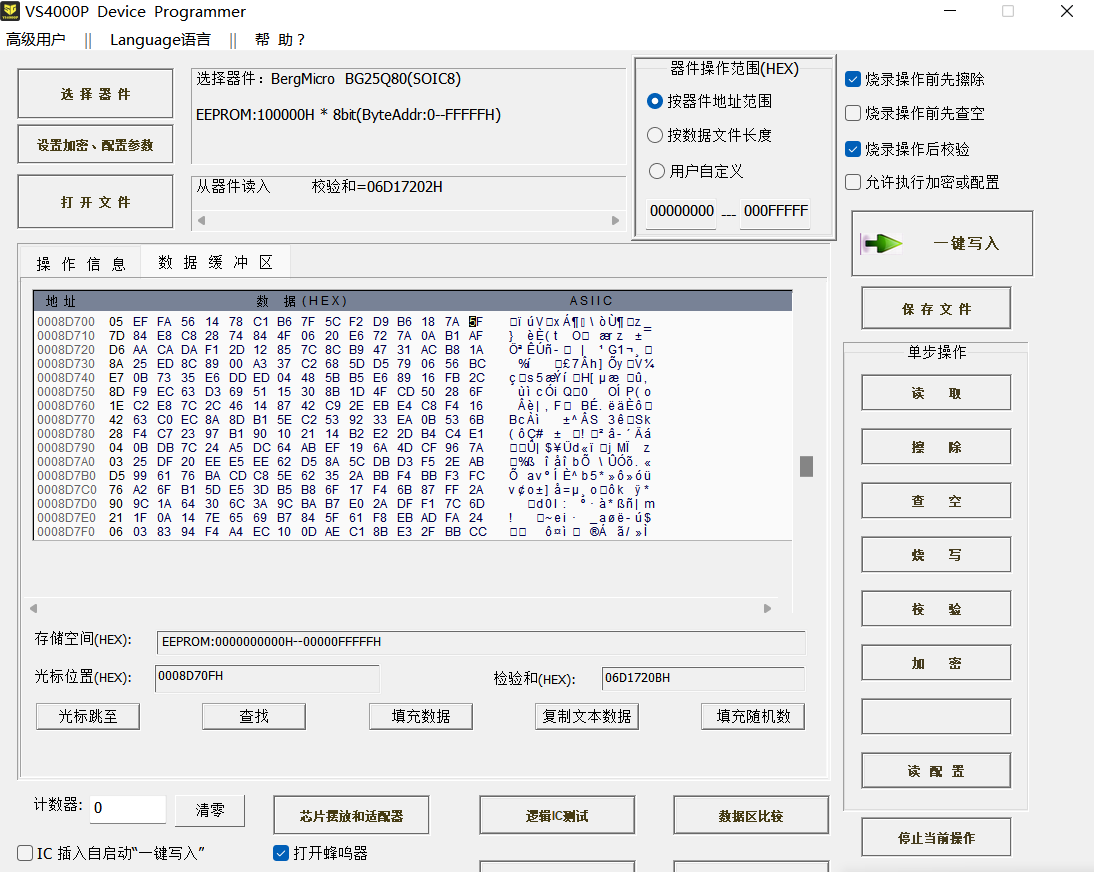Disable the 打开蜂鸣器 checkbox
This screenshot has width=1094, height=872.
tap(281, 854)
